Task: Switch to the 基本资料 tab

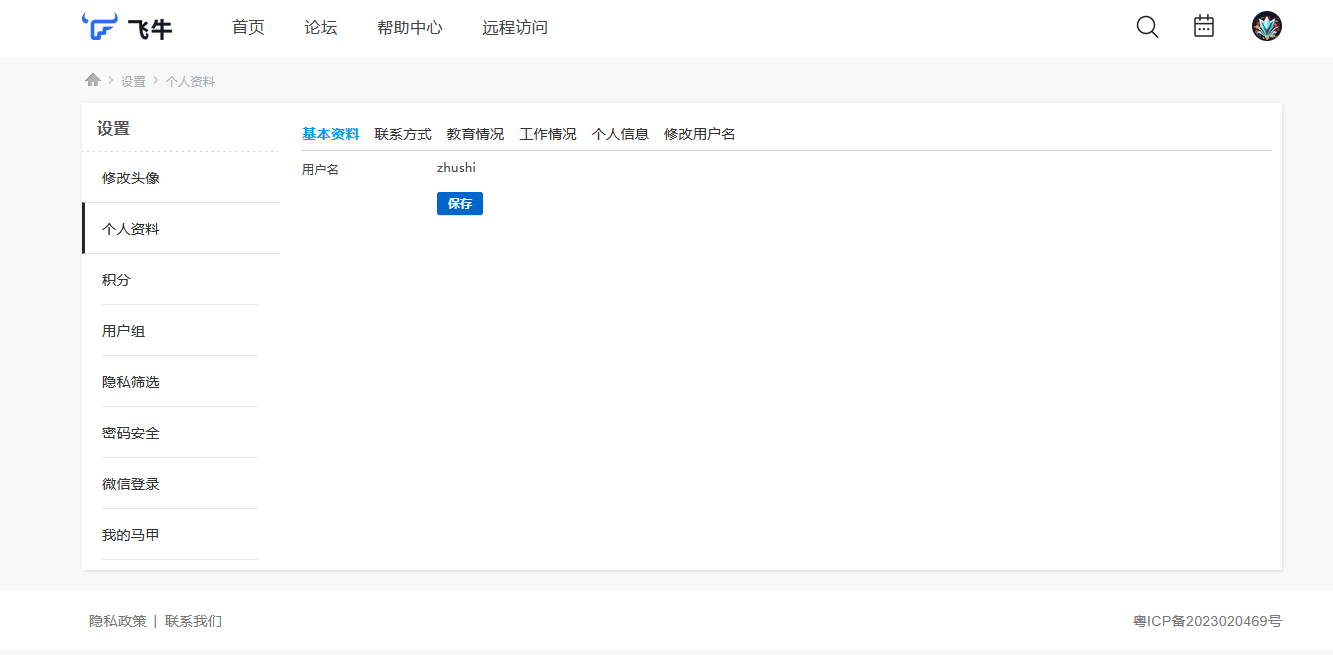Action: tap(330, 134)
